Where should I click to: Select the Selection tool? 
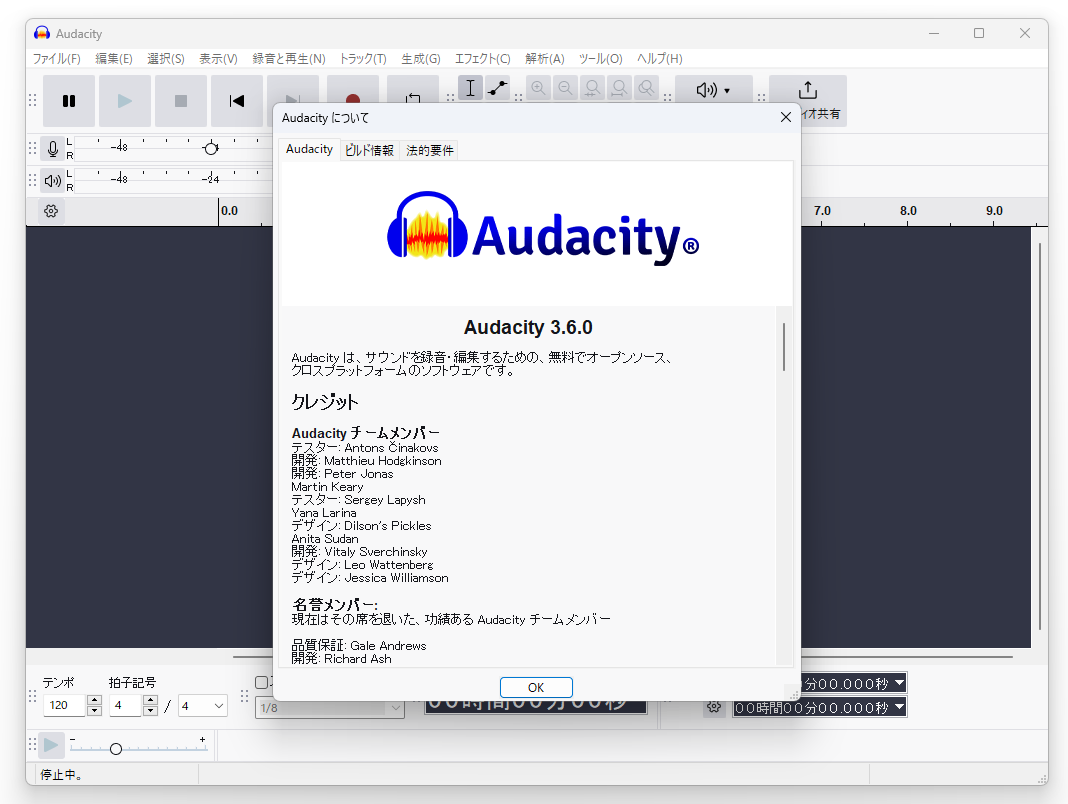pos(470,88)
